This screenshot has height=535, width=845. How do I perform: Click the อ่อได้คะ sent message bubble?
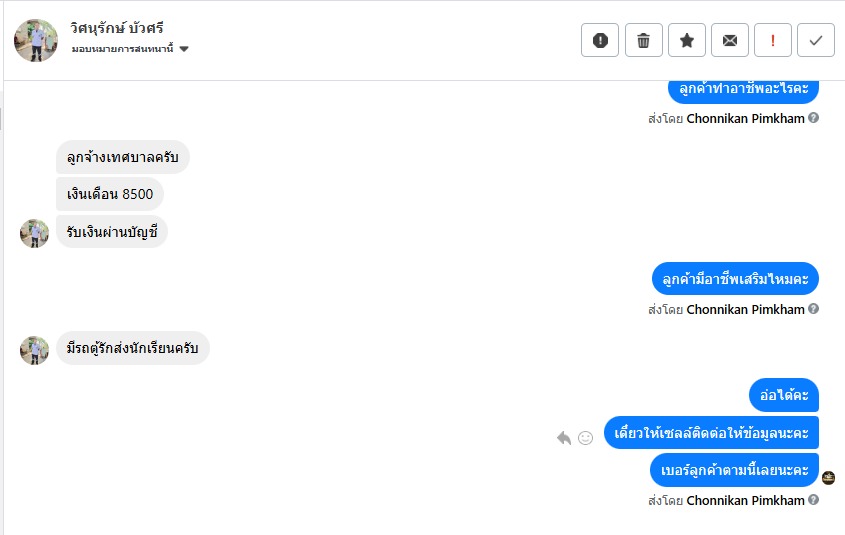(x=784, y=395)
